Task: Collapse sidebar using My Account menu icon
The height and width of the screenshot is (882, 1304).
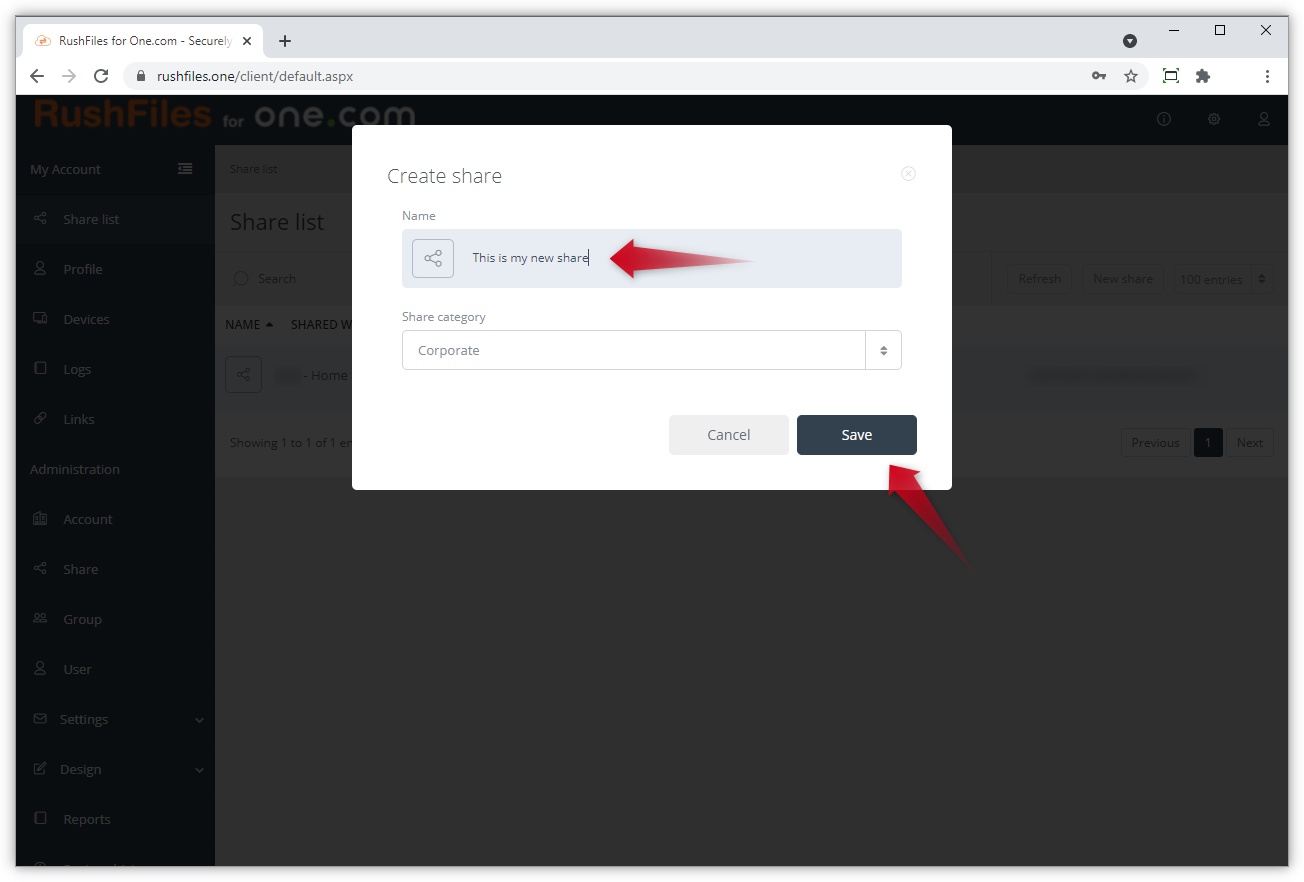Action: 185,169
